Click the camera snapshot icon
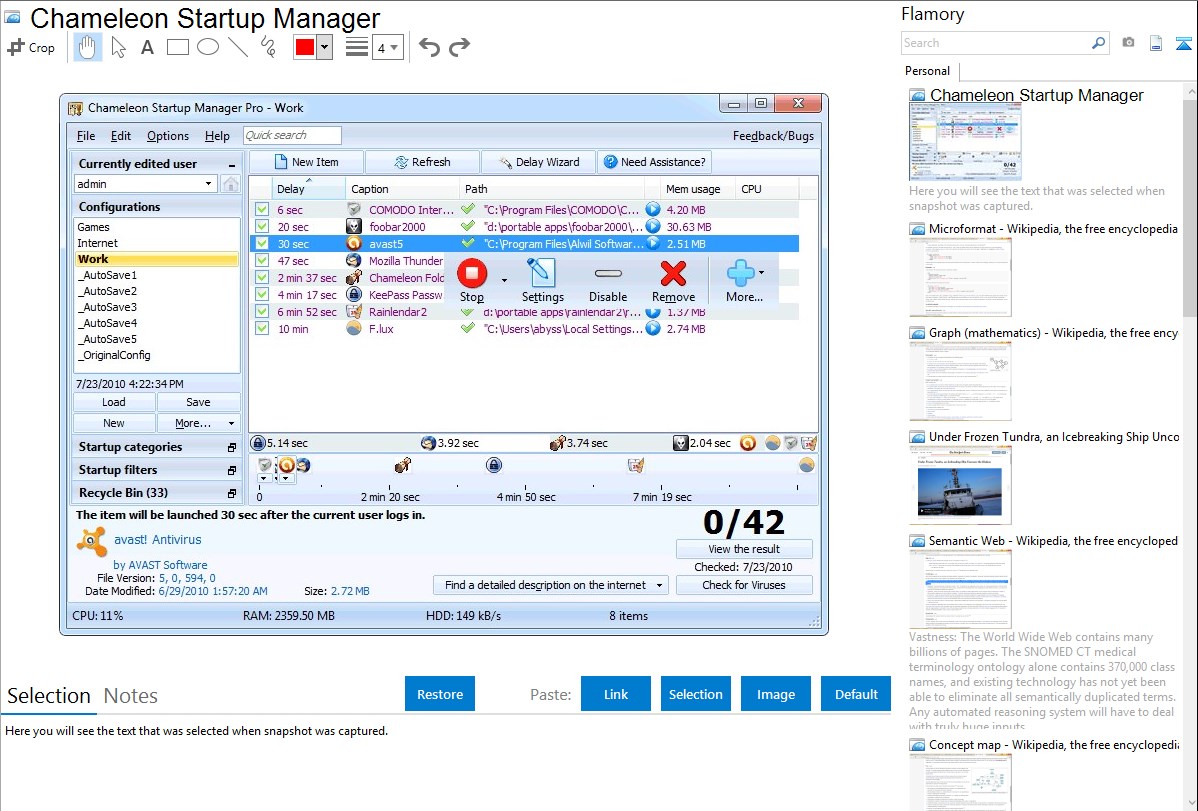 tap(1128, 43)
